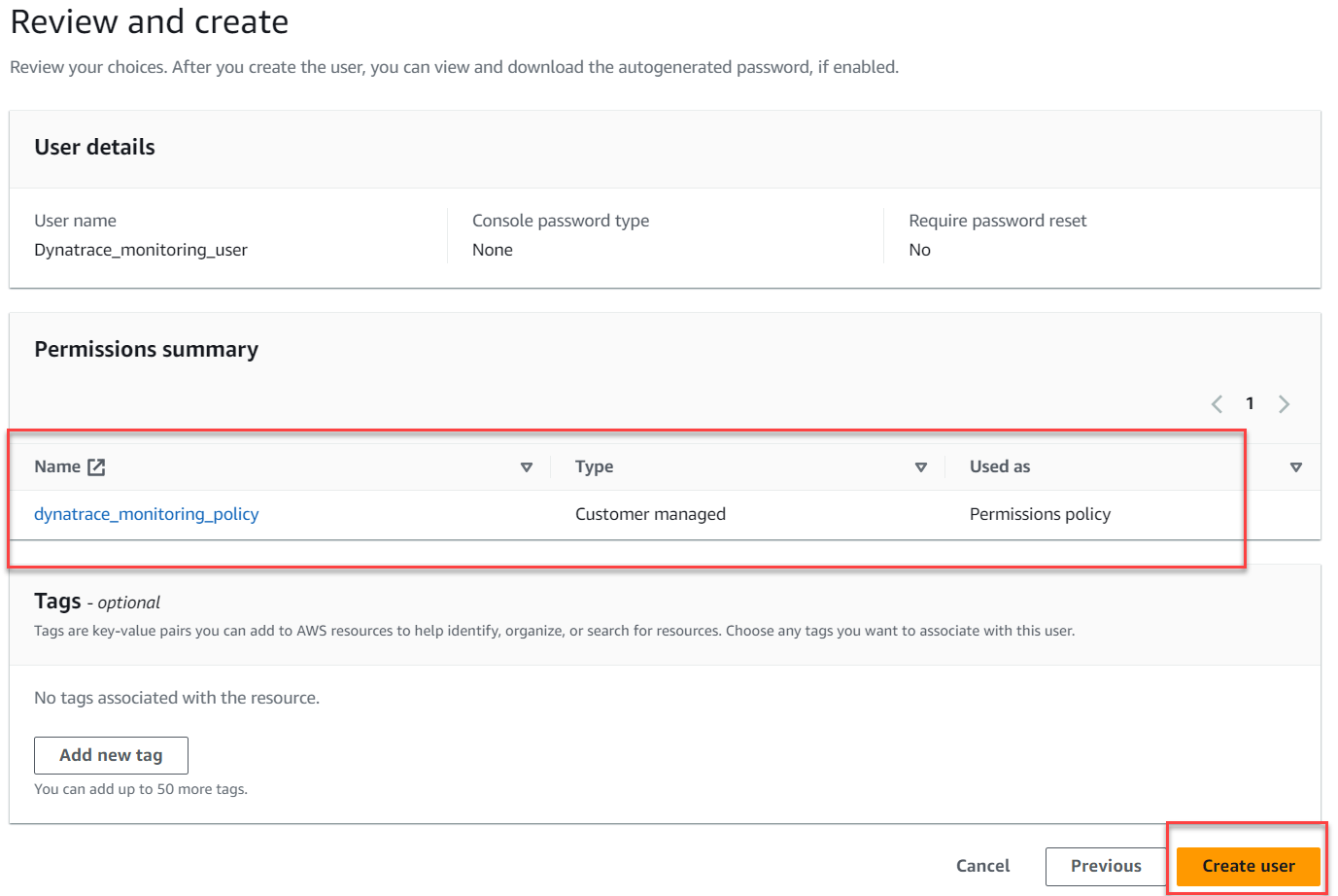The height and width of the screenshot is (896, 1338).
Task: Cancel the user creation
Action: click(x=982, y=866)
